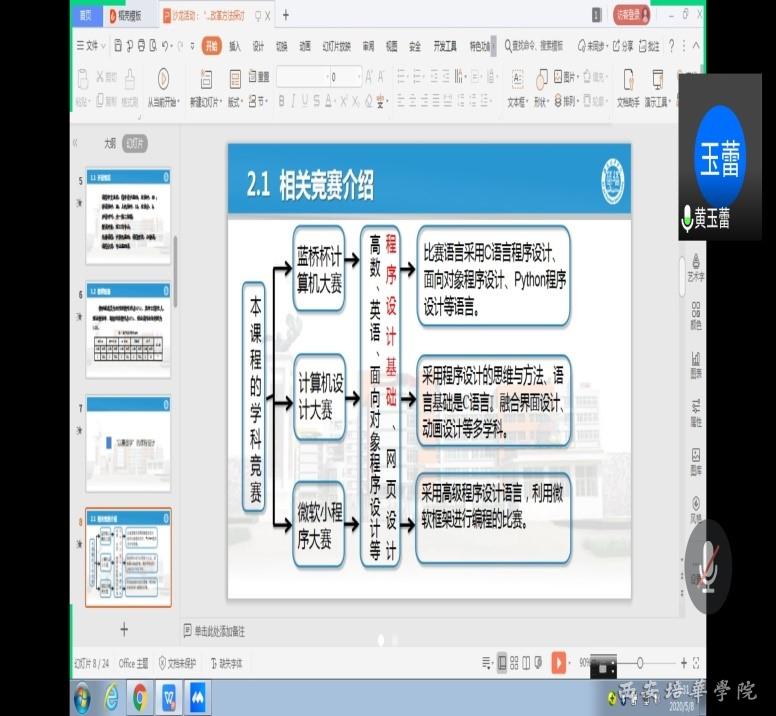Select the 大纲 outline panel tab
The height and width of the screenshot is (716, 776).
110,143
